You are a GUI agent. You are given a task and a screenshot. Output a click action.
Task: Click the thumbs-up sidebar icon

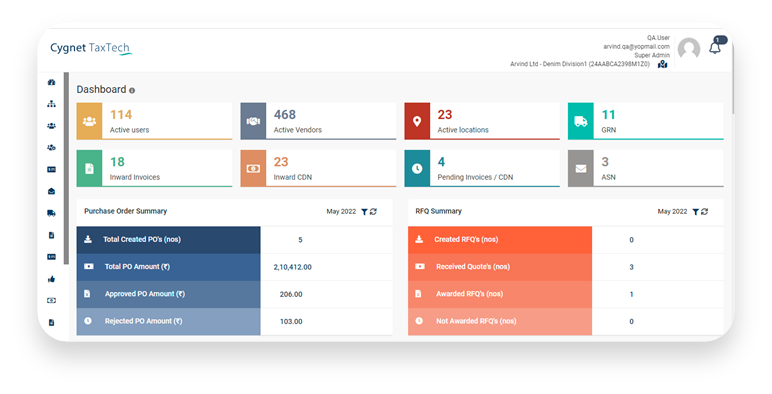51,279
